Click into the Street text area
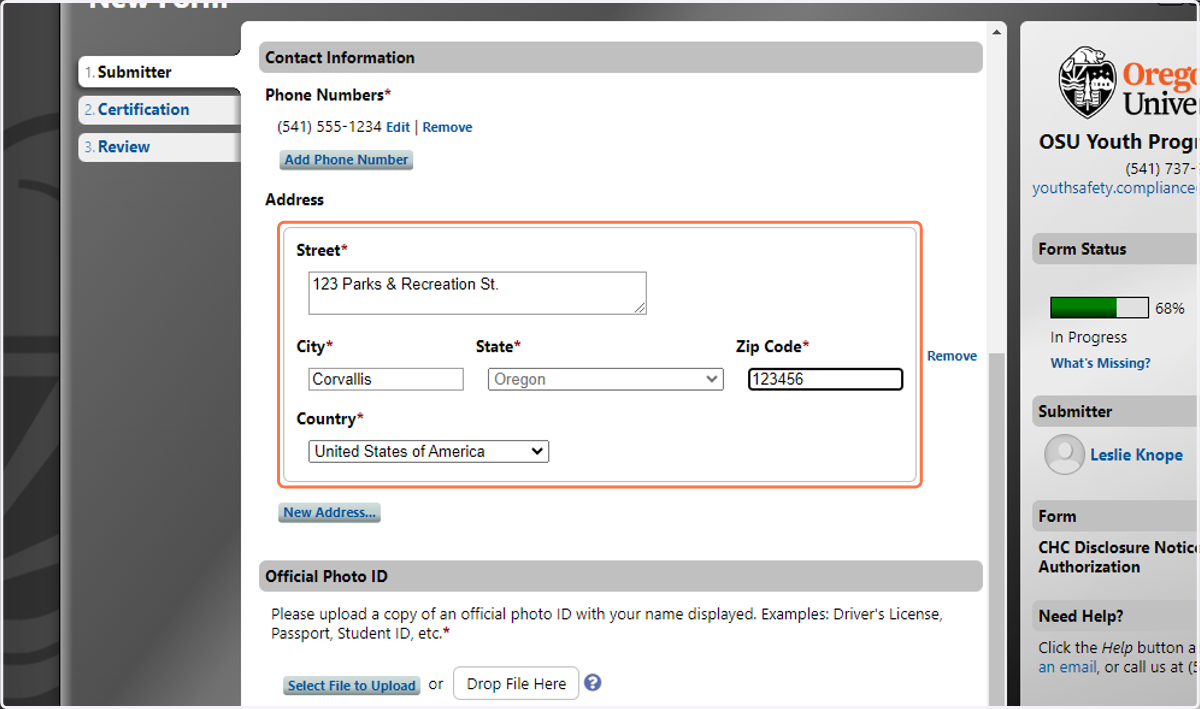This screenshot has width=1200, height=709. (477, 293)
